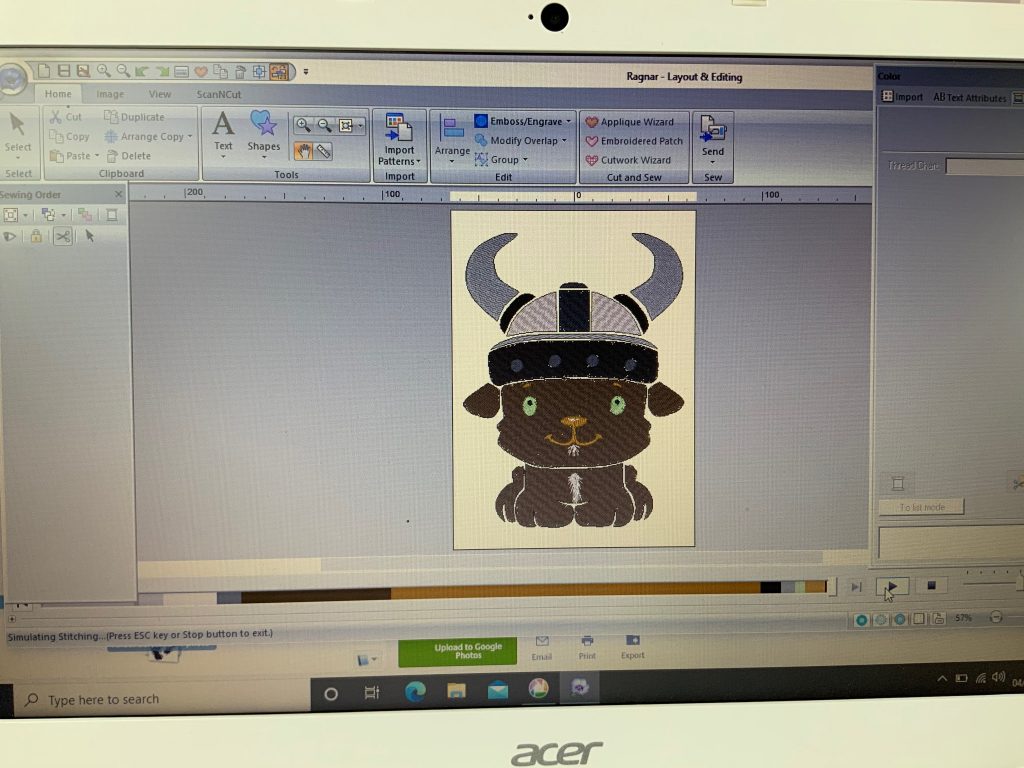1024x768 pixels.
Task: Expand the zoom options dropdown arrow in Tools
Action: pos(360,125)
